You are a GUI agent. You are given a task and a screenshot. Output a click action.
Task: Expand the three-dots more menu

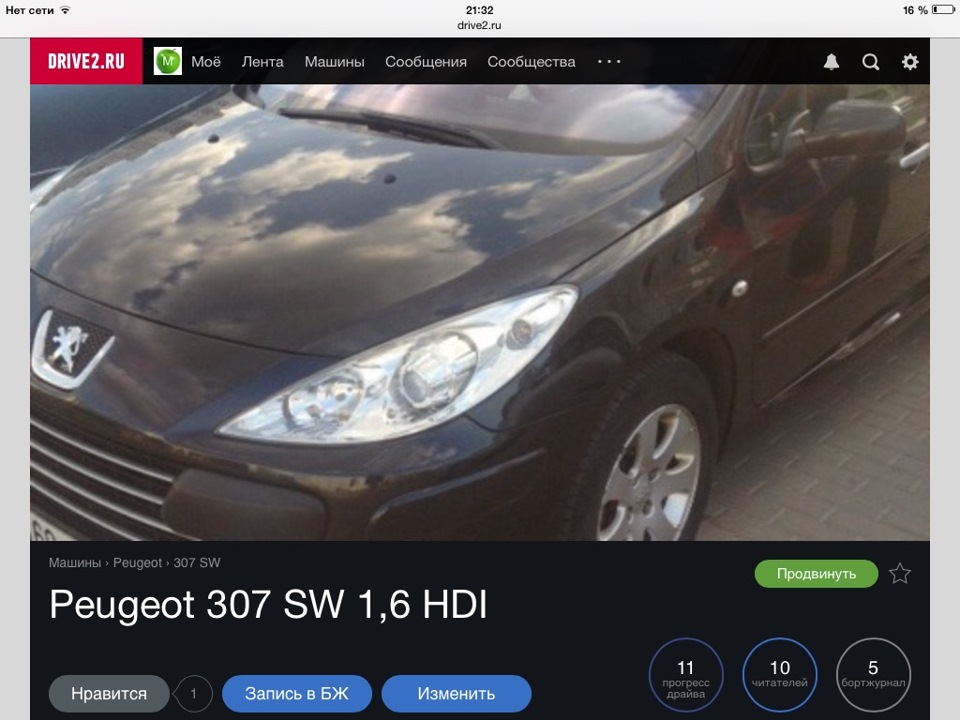pyautogui.click(x=609, y=62)
